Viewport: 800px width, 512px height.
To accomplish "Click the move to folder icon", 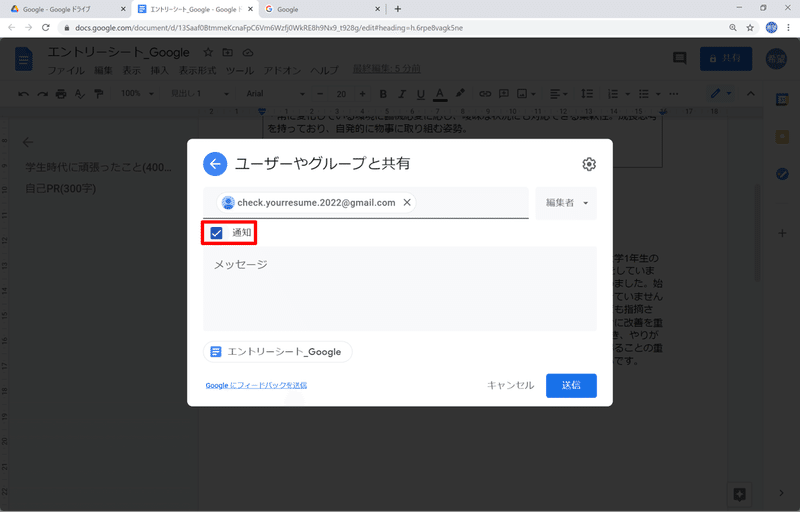I will coord(228,53).
